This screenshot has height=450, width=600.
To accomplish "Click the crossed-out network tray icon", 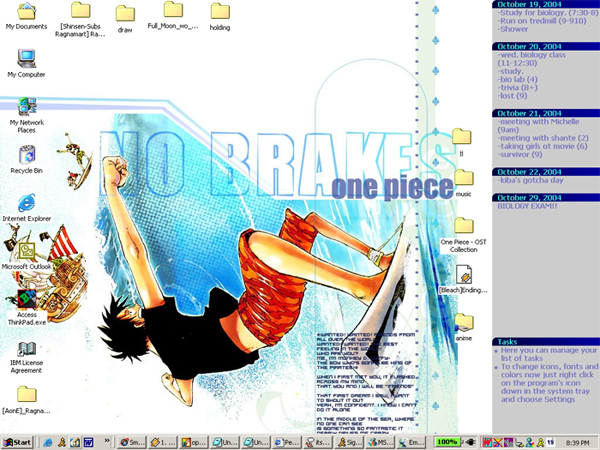I will 497,443.
